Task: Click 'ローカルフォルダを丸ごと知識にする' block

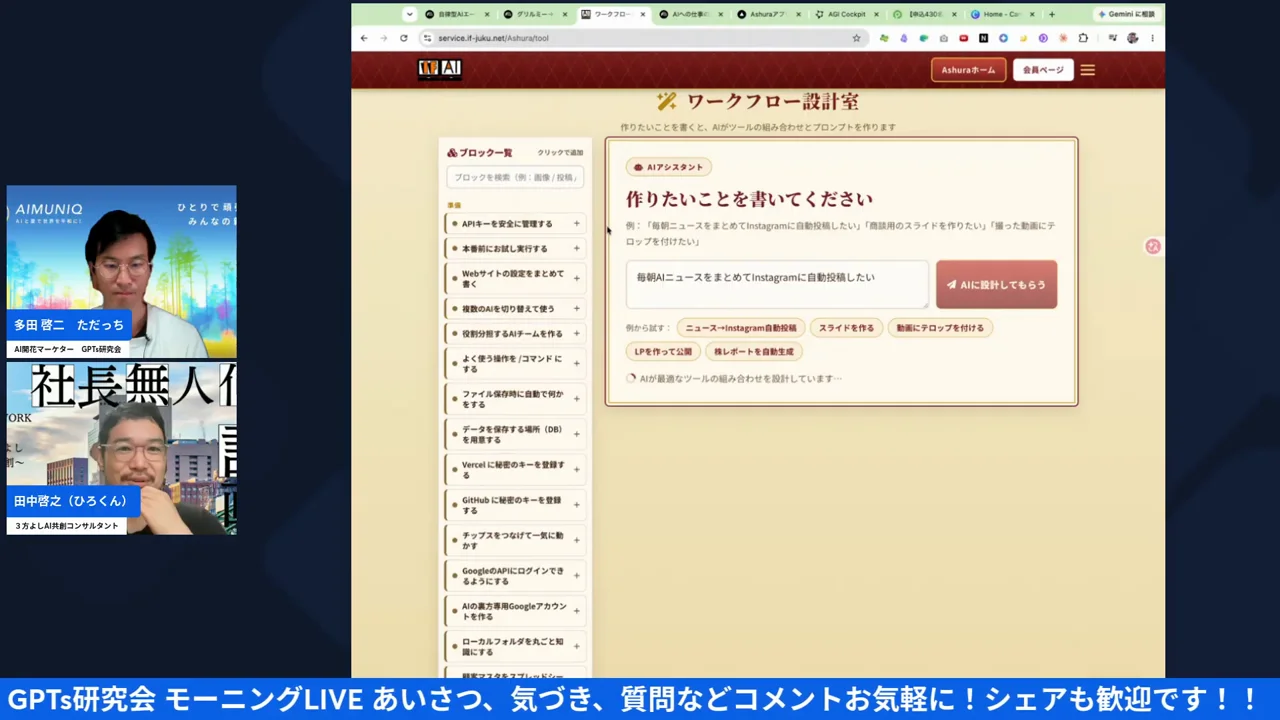Action: (x=514, y=647)
